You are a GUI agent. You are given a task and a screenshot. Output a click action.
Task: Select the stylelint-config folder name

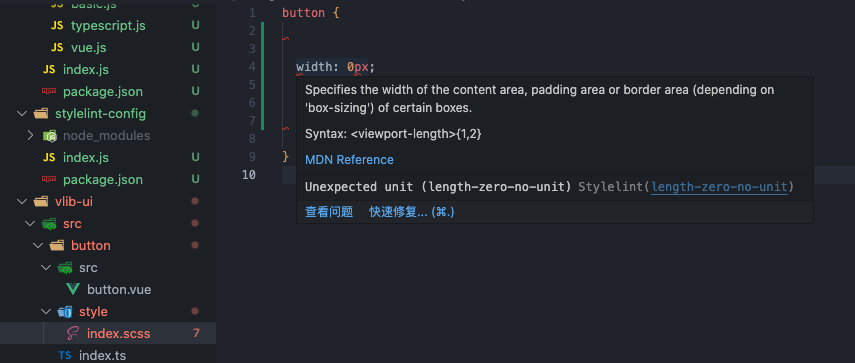[x=100, y=113]
